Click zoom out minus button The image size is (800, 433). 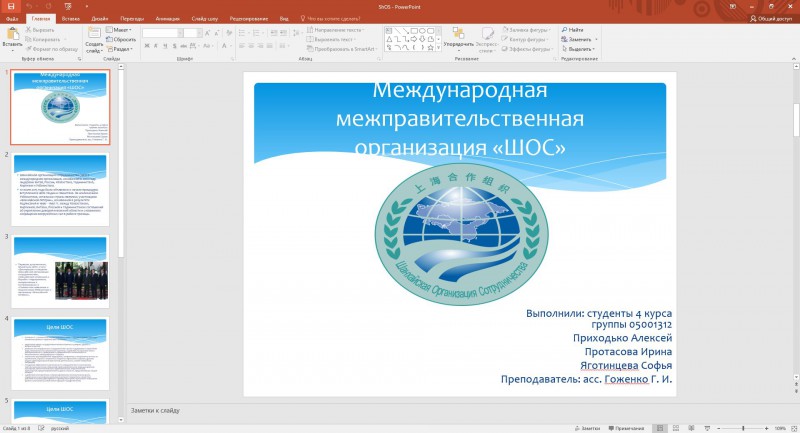[x=718, y=428]
